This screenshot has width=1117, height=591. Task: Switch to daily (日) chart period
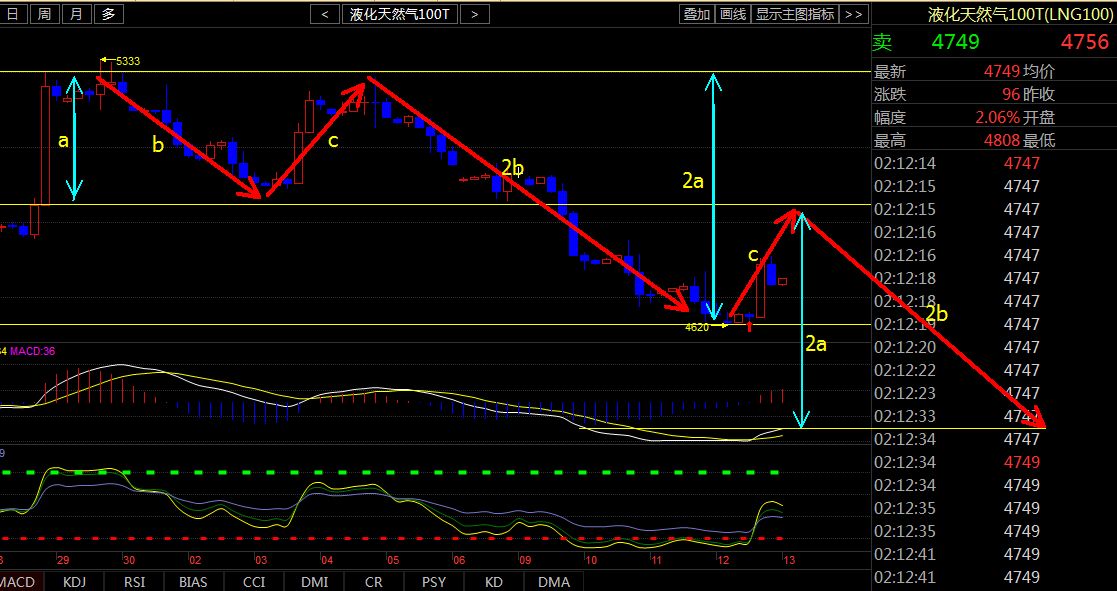(11, 14)
